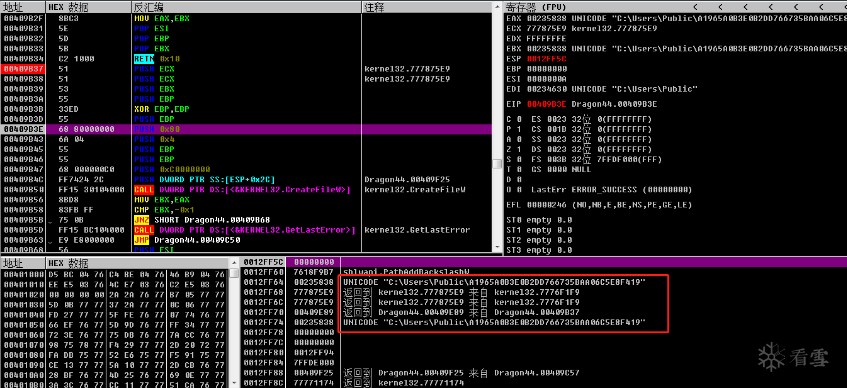
Task: Select the JMP Dragon44.00409C50 instruction
Action: coord(188,240)
